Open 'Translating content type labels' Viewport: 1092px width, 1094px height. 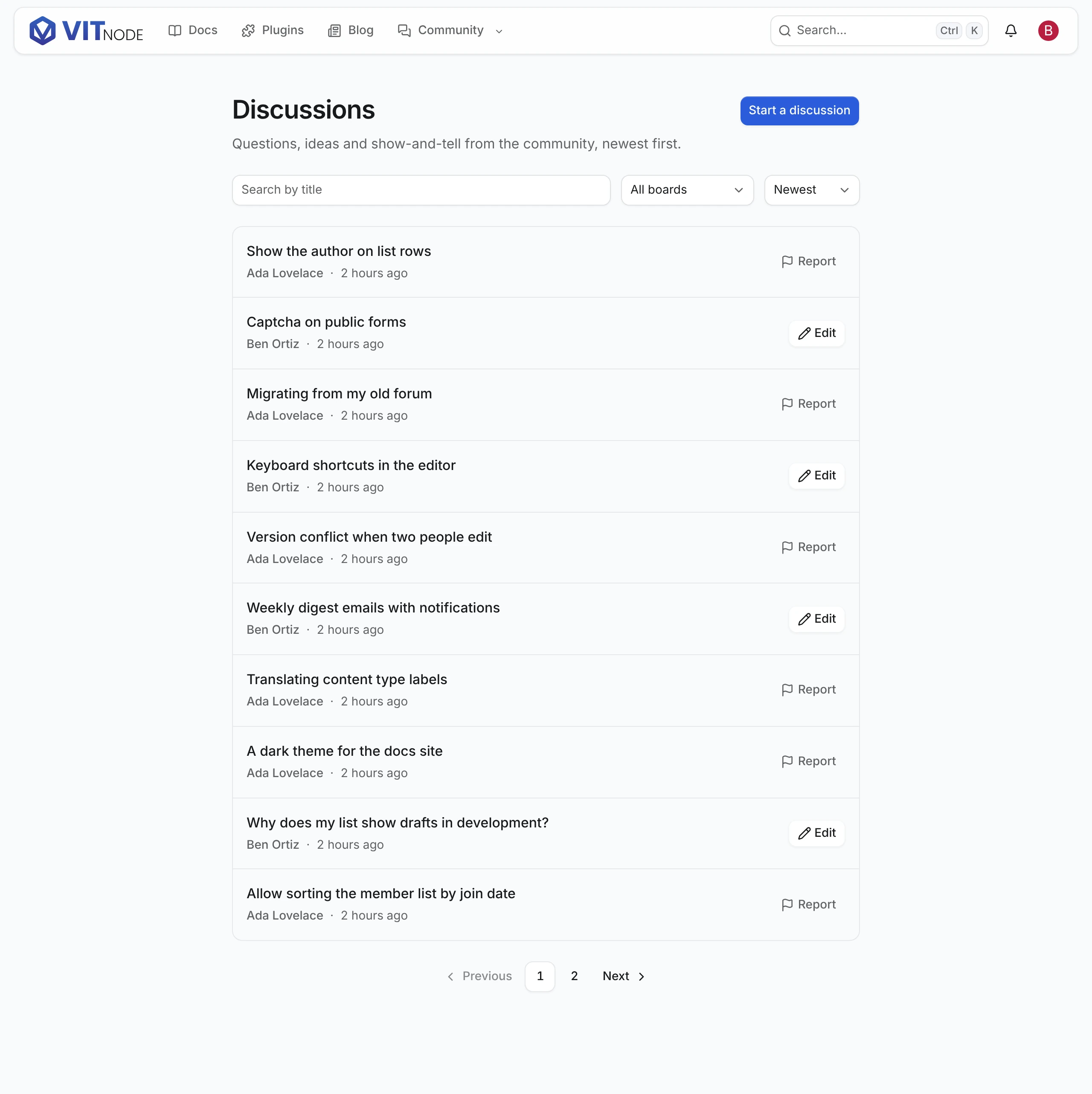(347, 679)
